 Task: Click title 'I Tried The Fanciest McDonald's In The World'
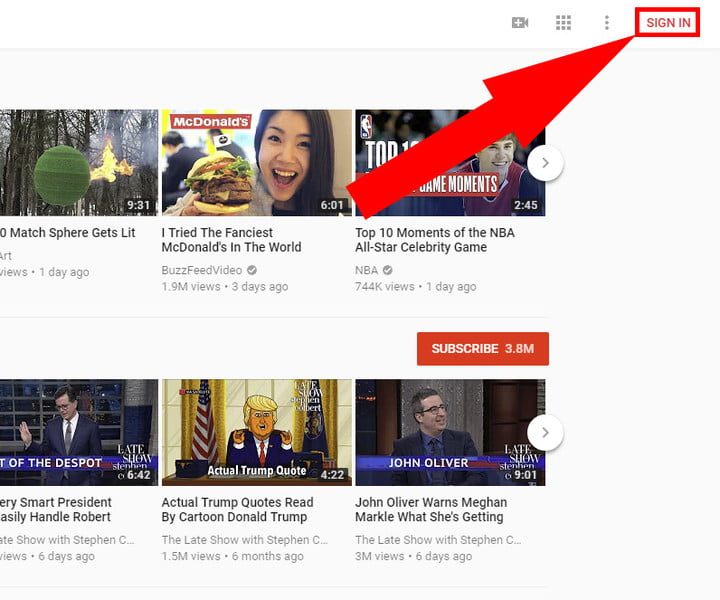click(231, 240)
